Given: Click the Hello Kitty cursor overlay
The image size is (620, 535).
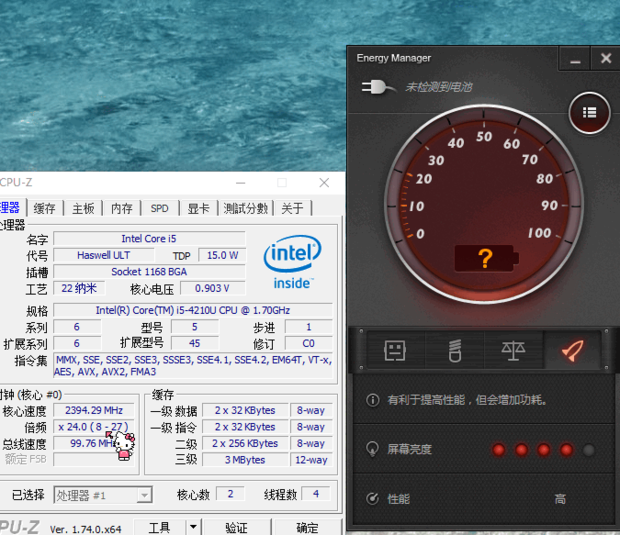Looking at the screenshot, I should pos(123,445).
